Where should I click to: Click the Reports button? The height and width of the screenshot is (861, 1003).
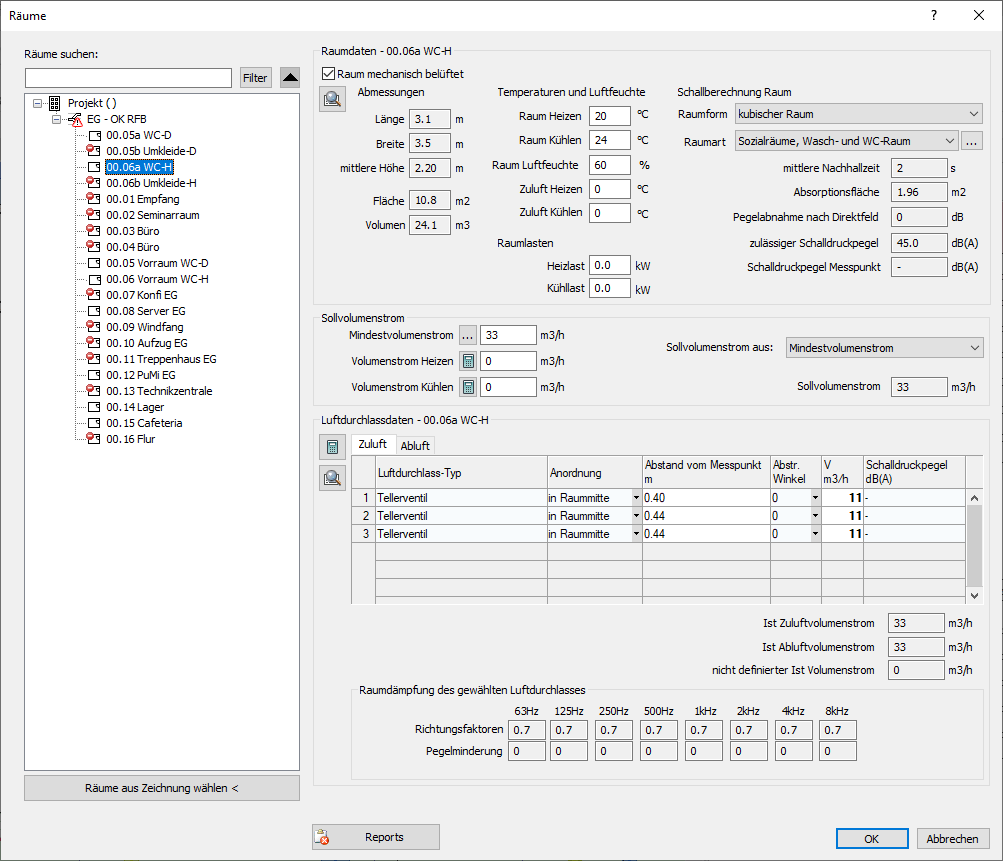[376, 837]
